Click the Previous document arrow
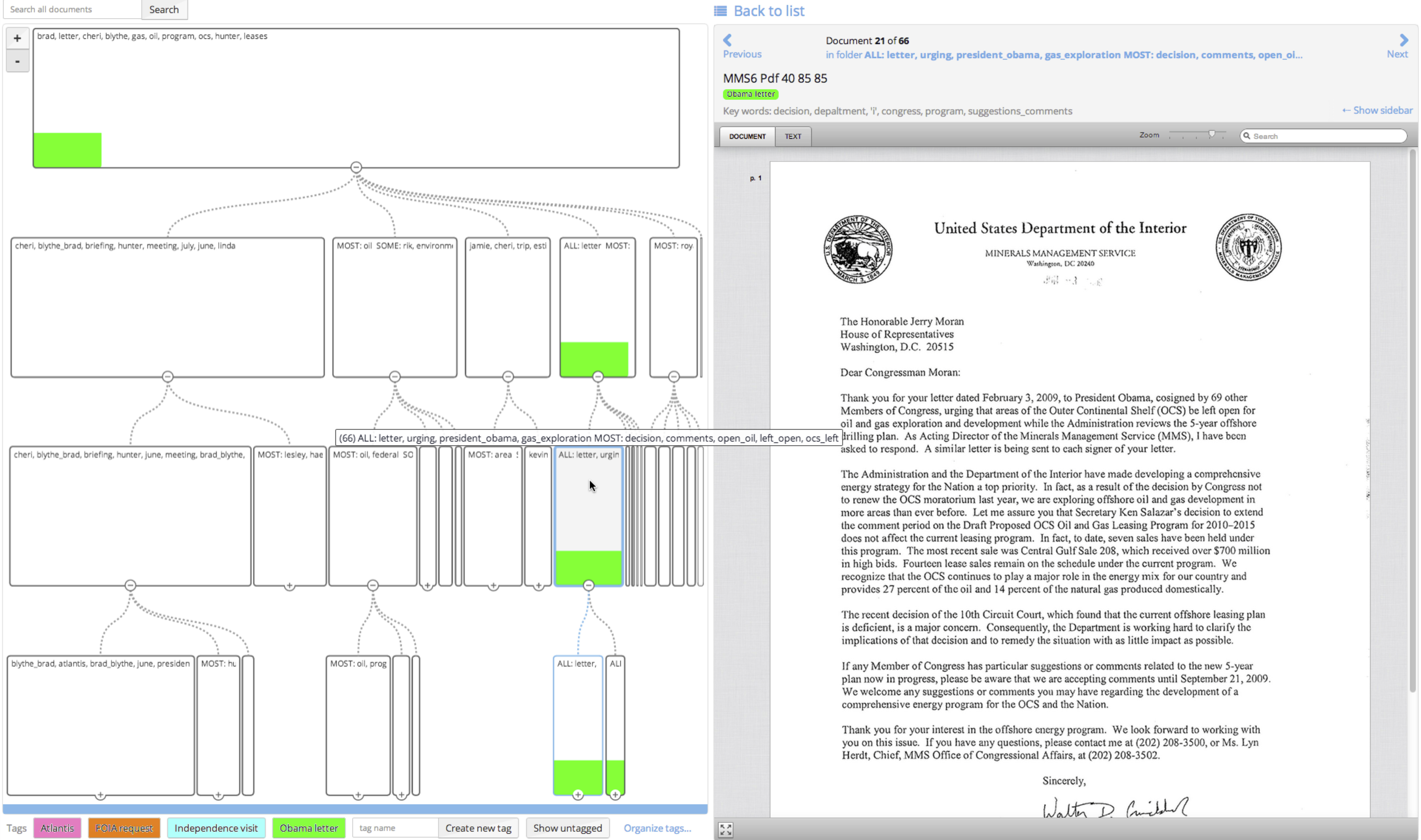 (x=728, y=40)
